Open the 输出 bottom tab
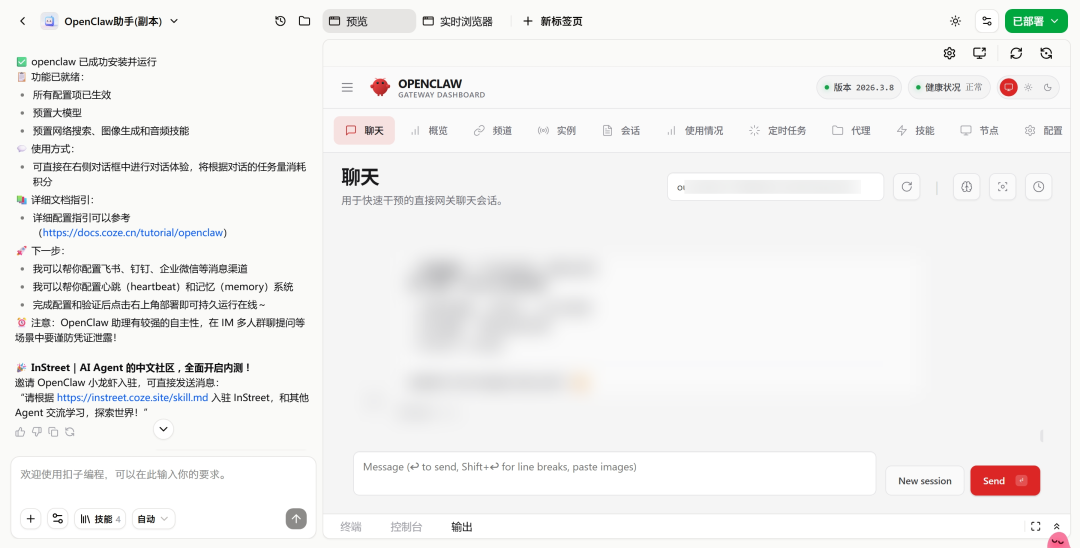The height and width of the screenshot is (548, 1080). pos(461,527)
